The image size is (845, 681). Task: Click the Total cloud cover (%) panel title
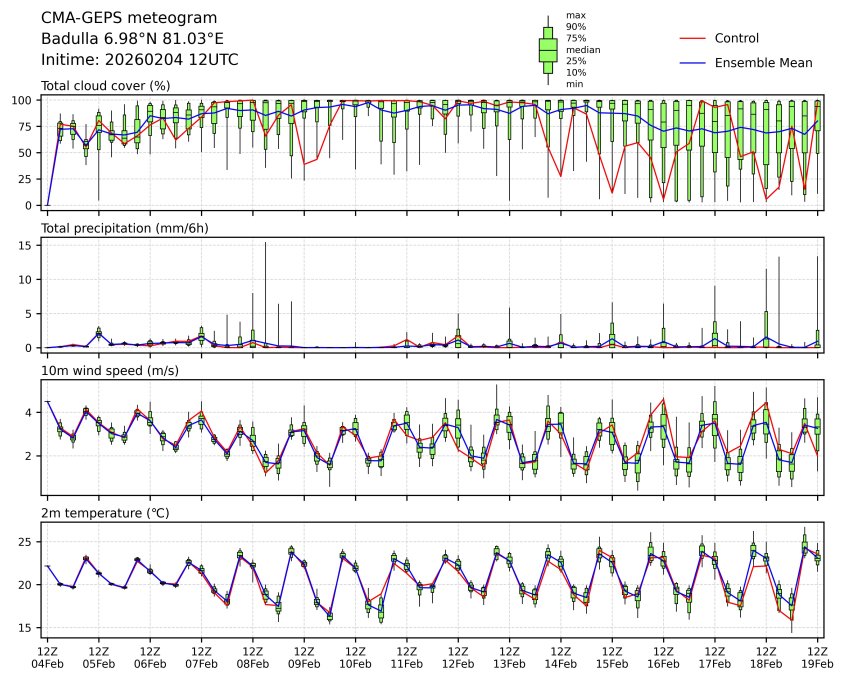(x=105, y=86)
